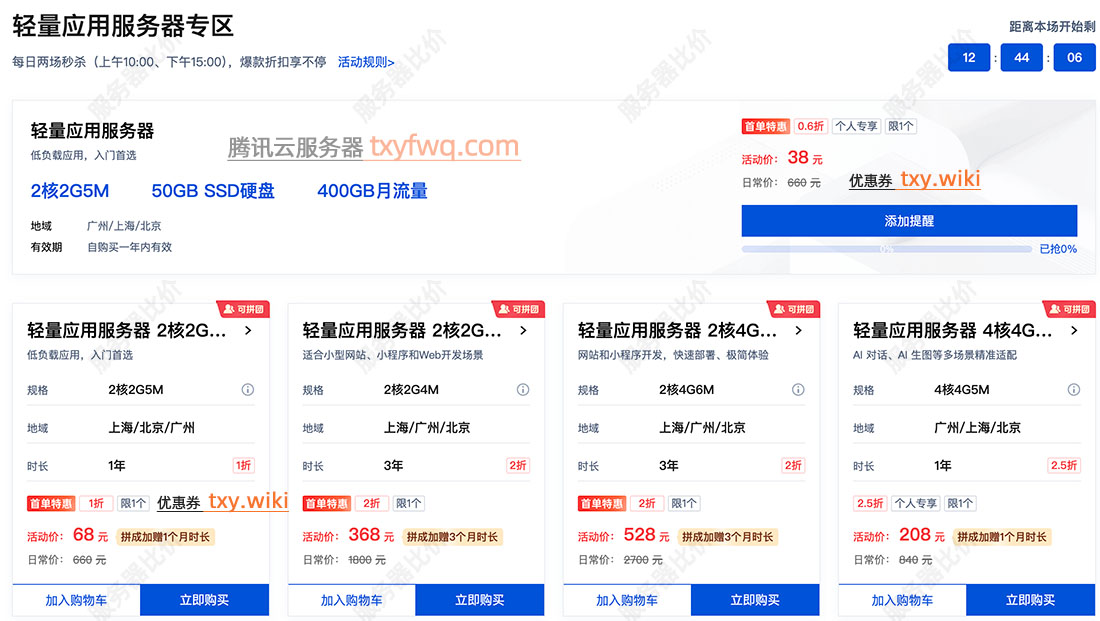Click the info icon next to 2核2G5M spec

point(248,390)
